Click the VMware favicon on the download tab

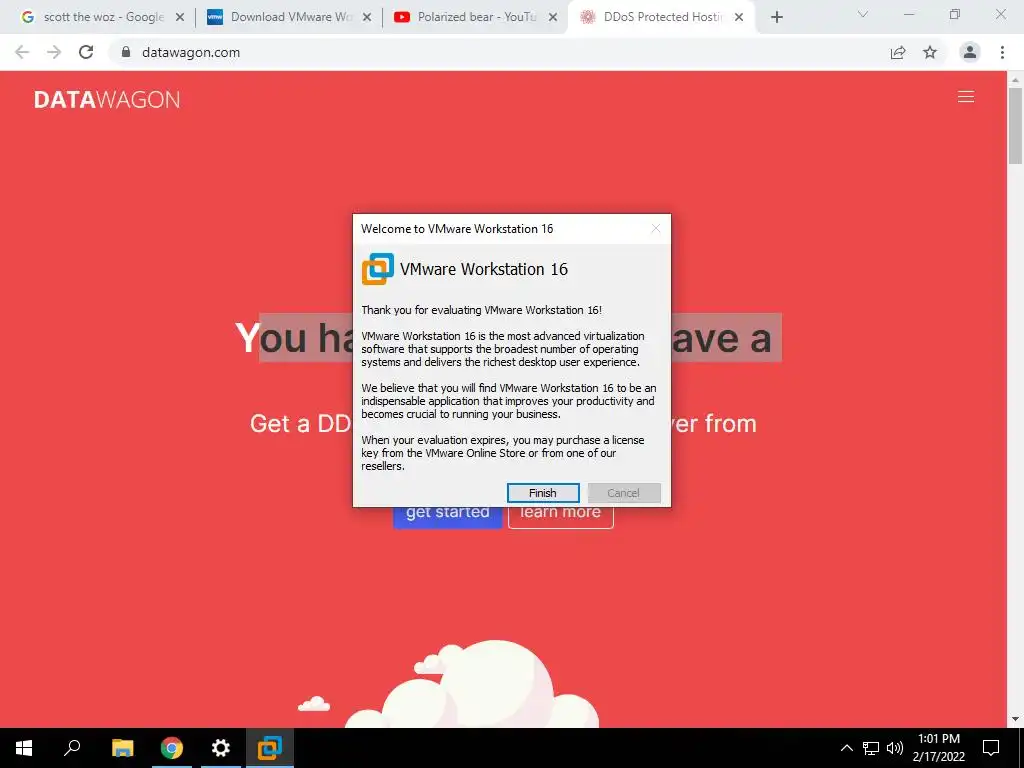tap(215, 18)
